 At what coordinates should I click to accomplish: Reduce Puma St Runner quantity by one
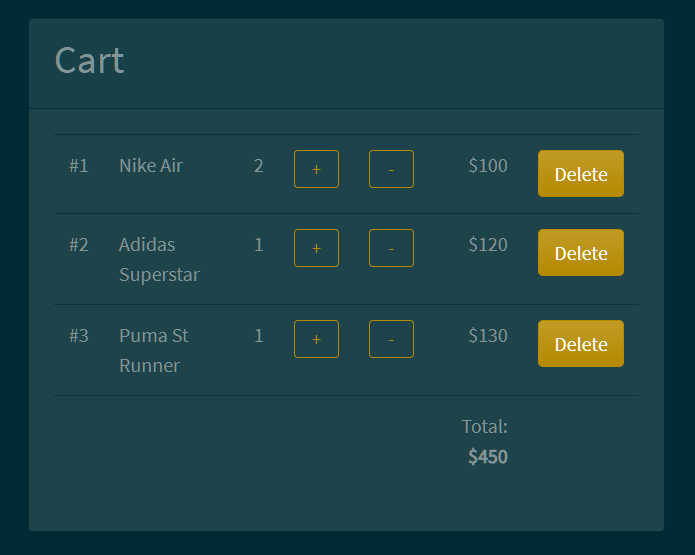click(391, 339)
